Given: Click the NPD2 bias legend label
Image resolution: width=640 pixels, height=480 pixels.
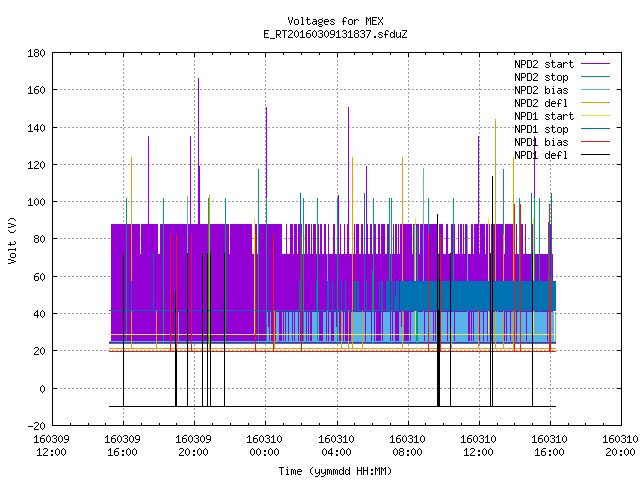Looking at the screenshot, I should pyautogui.click(x=541, y=90).
